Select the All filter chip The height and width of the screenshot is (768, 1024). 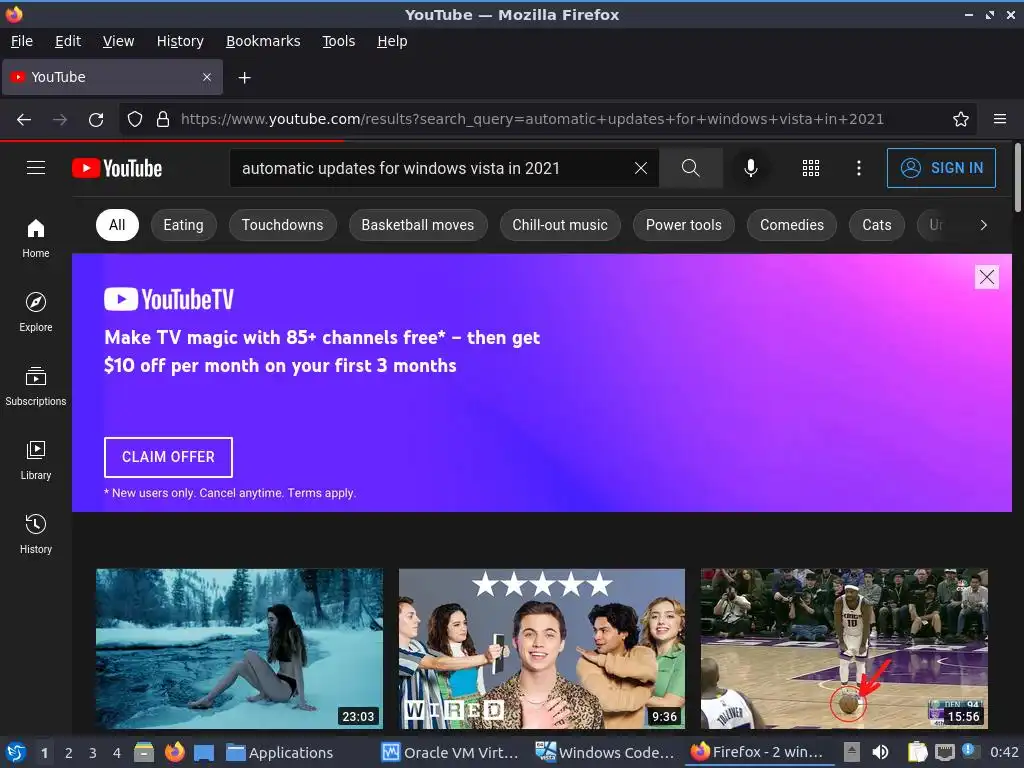(117, 225)
